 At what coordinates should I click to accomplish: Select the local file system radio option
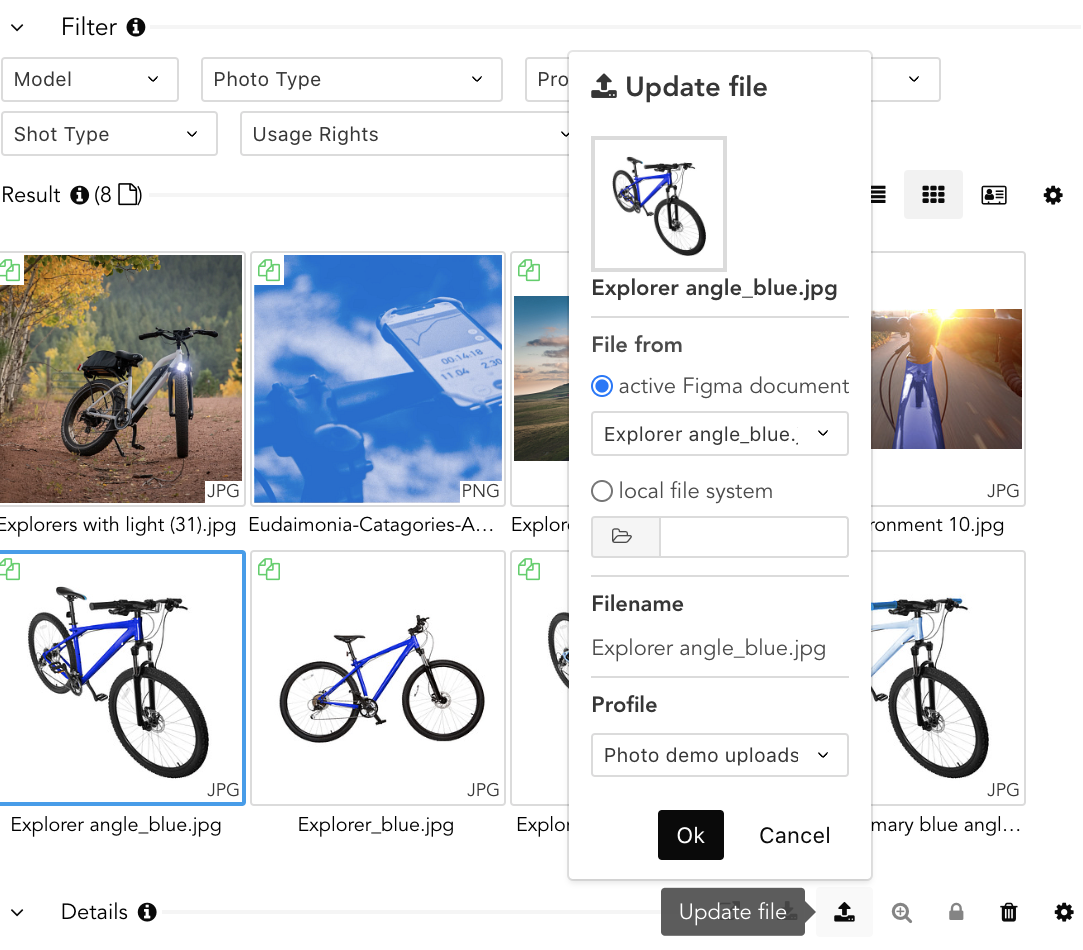602,491
